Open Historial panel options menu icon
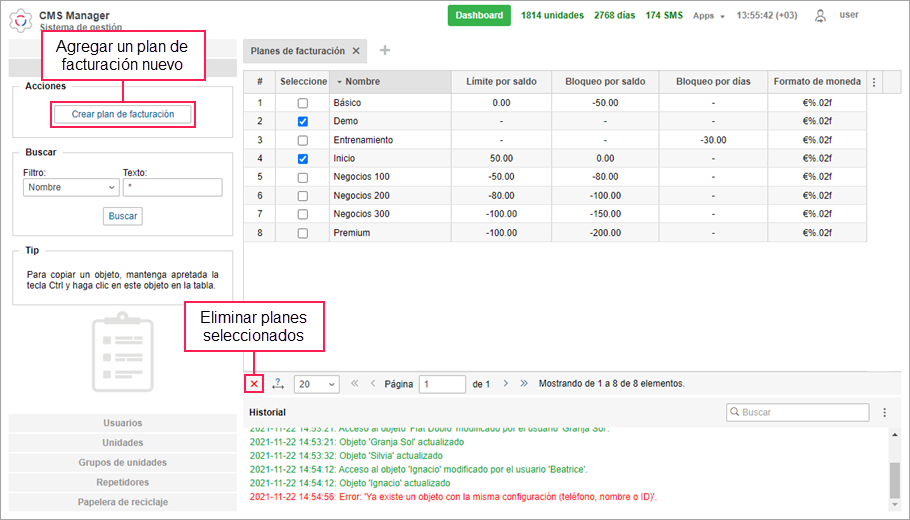 click(884, 413)
